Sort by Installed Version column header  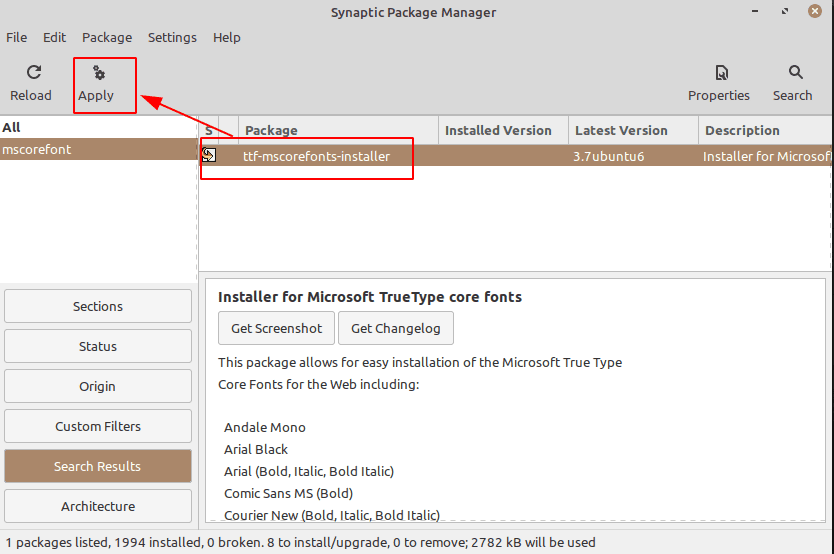tap(503, 130)
